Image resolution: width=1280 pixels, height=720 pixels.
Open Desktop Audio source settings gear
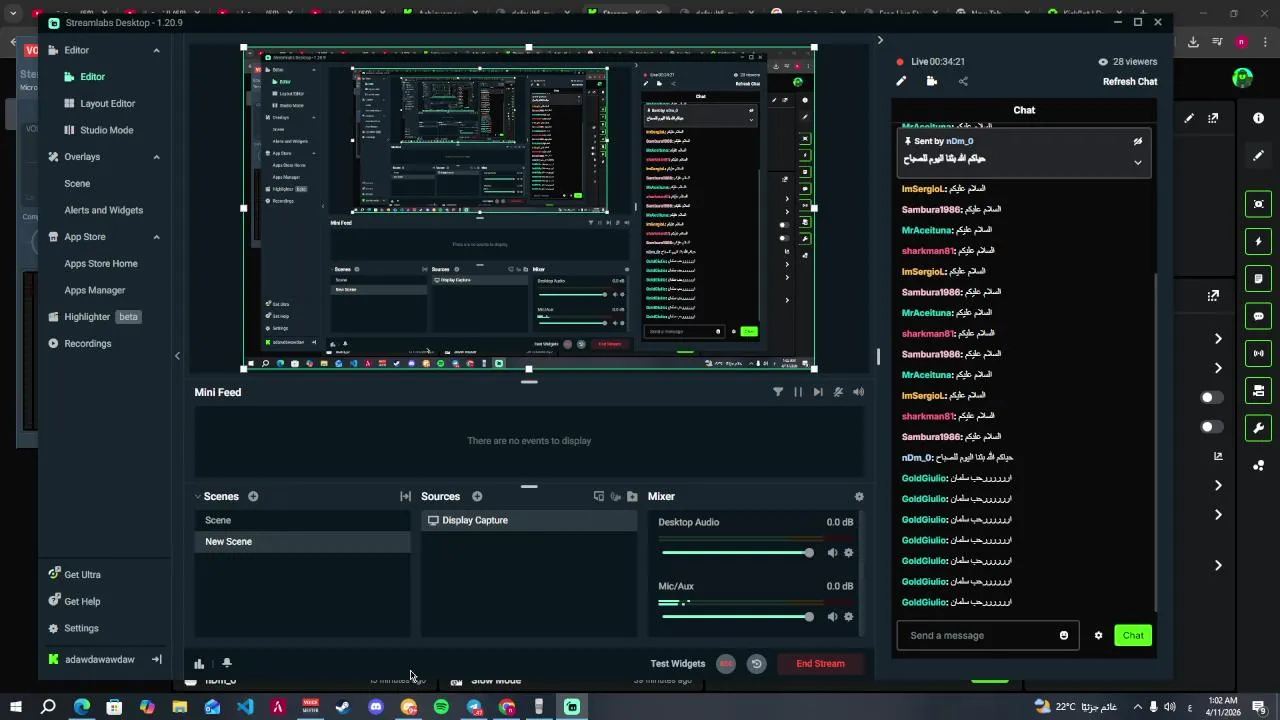pyautogui.click(x=849, y=553)
